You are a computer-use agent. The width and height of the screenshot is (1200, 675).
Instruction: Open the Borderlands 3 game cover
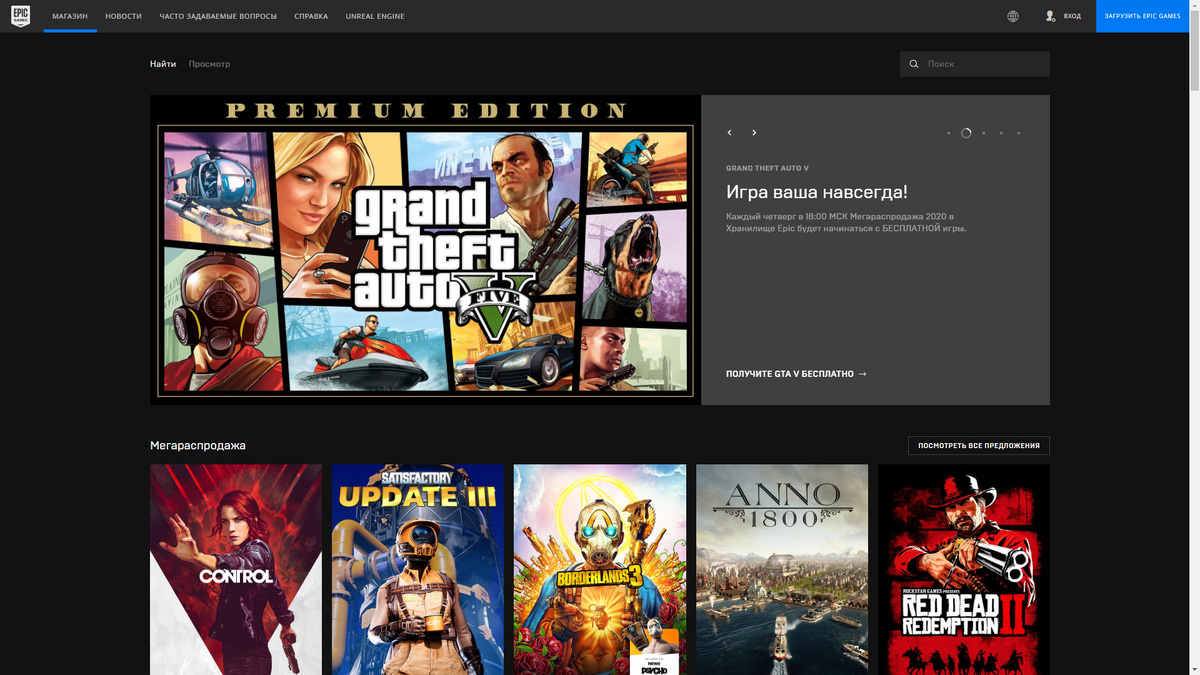[600, 569]
